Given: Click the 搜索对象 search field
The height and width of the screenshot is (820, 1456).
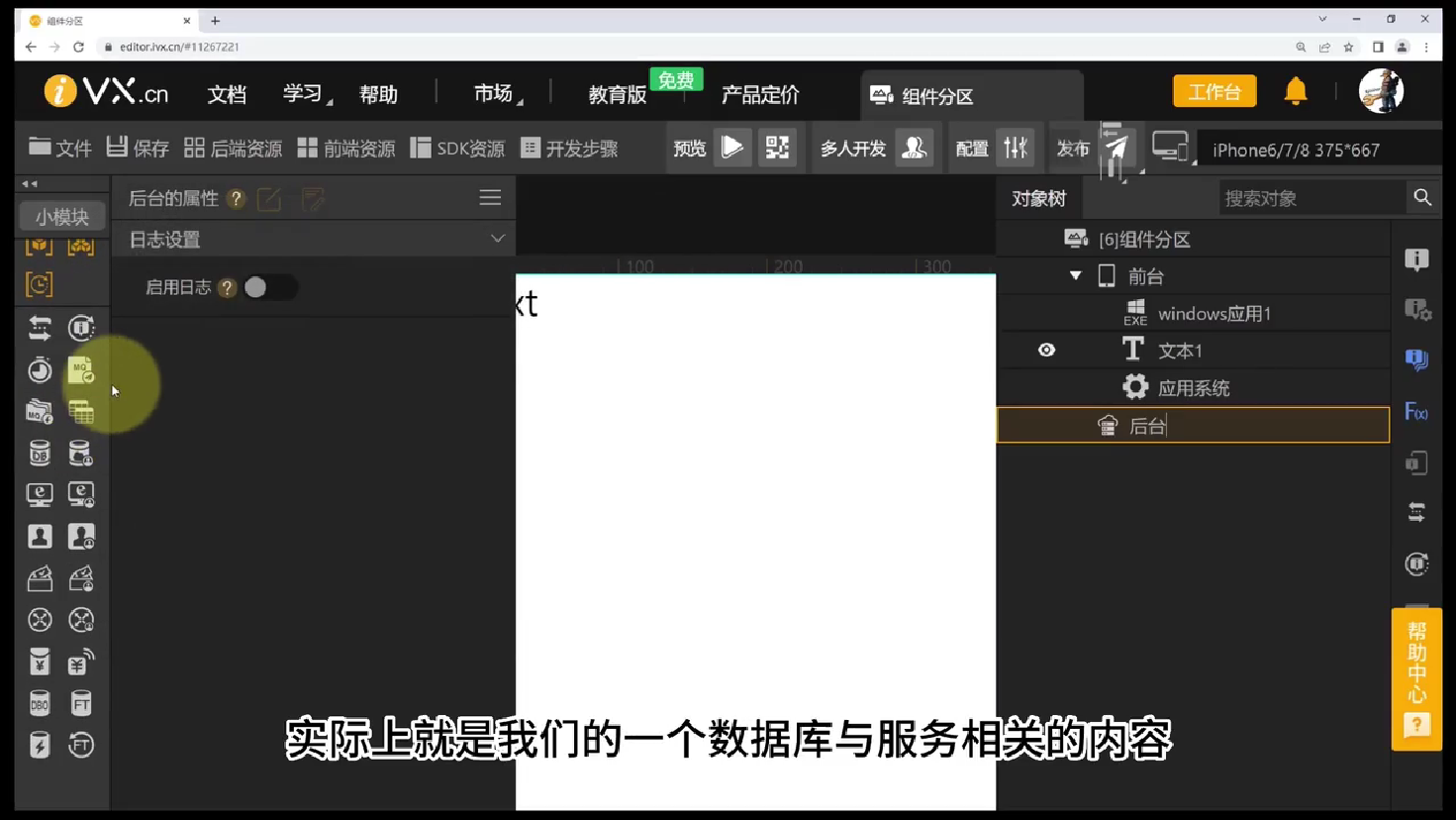Looking at the screenshot, I should 1312,198.
